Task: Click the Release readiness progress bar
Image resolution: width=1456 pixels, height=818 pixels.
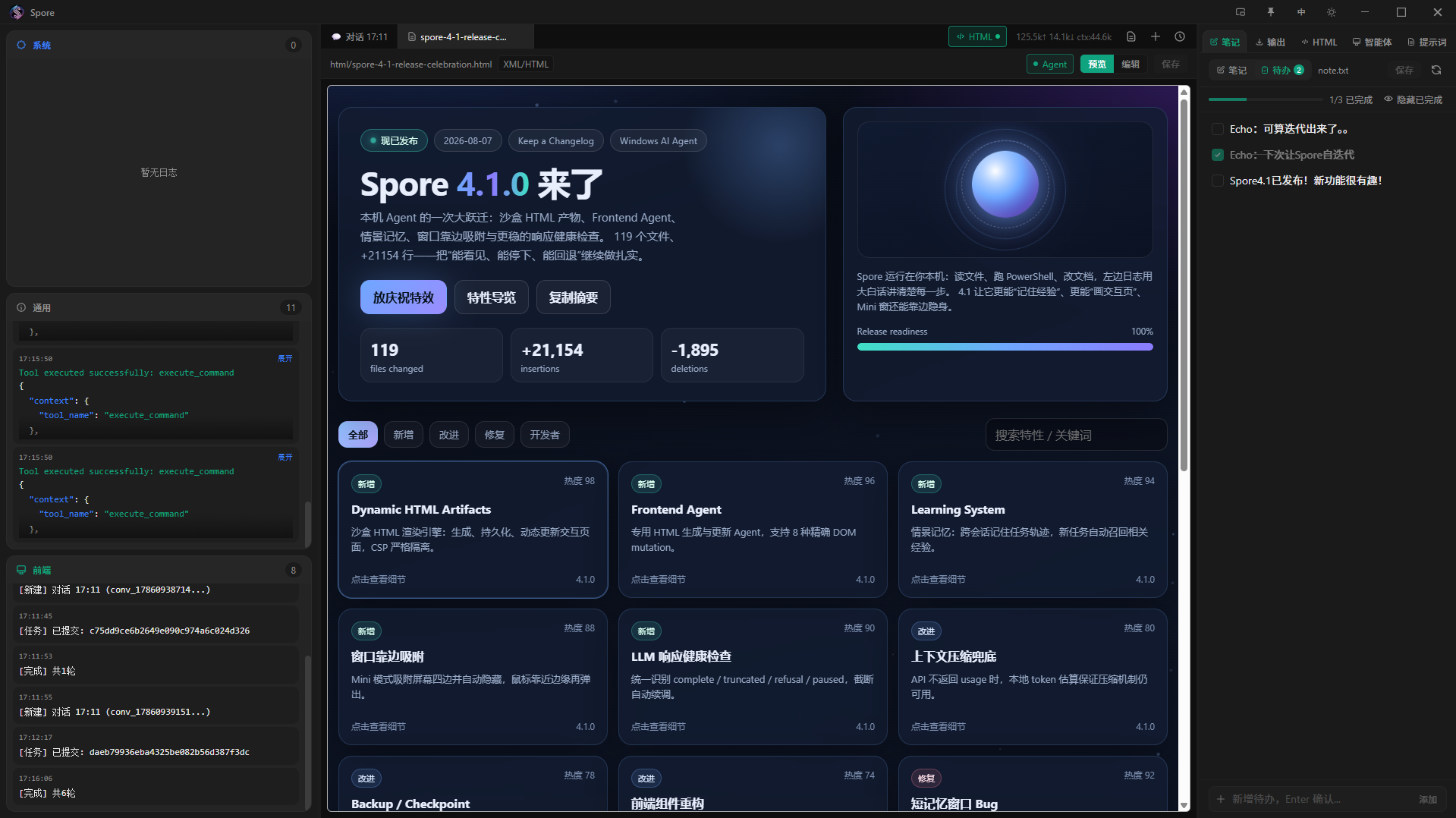Action: [1005, 347]
